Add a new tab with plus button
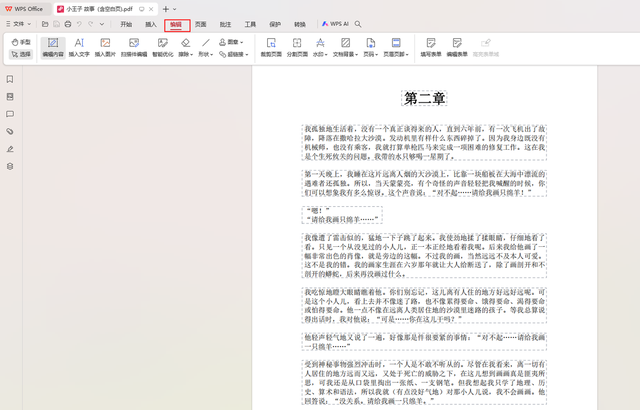The height and width of the screenshot is (410, 640). click(x=166, y=9)
